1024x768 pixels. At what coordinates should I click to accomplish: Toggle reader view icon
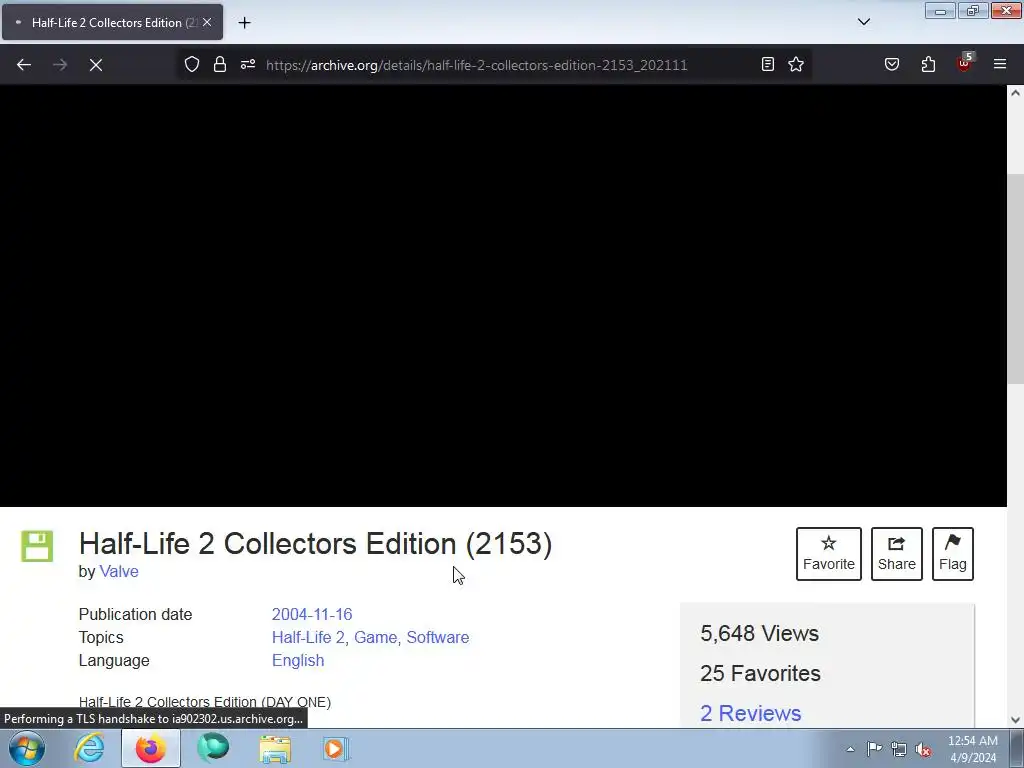pyautogui.click(x=768, y=64)
